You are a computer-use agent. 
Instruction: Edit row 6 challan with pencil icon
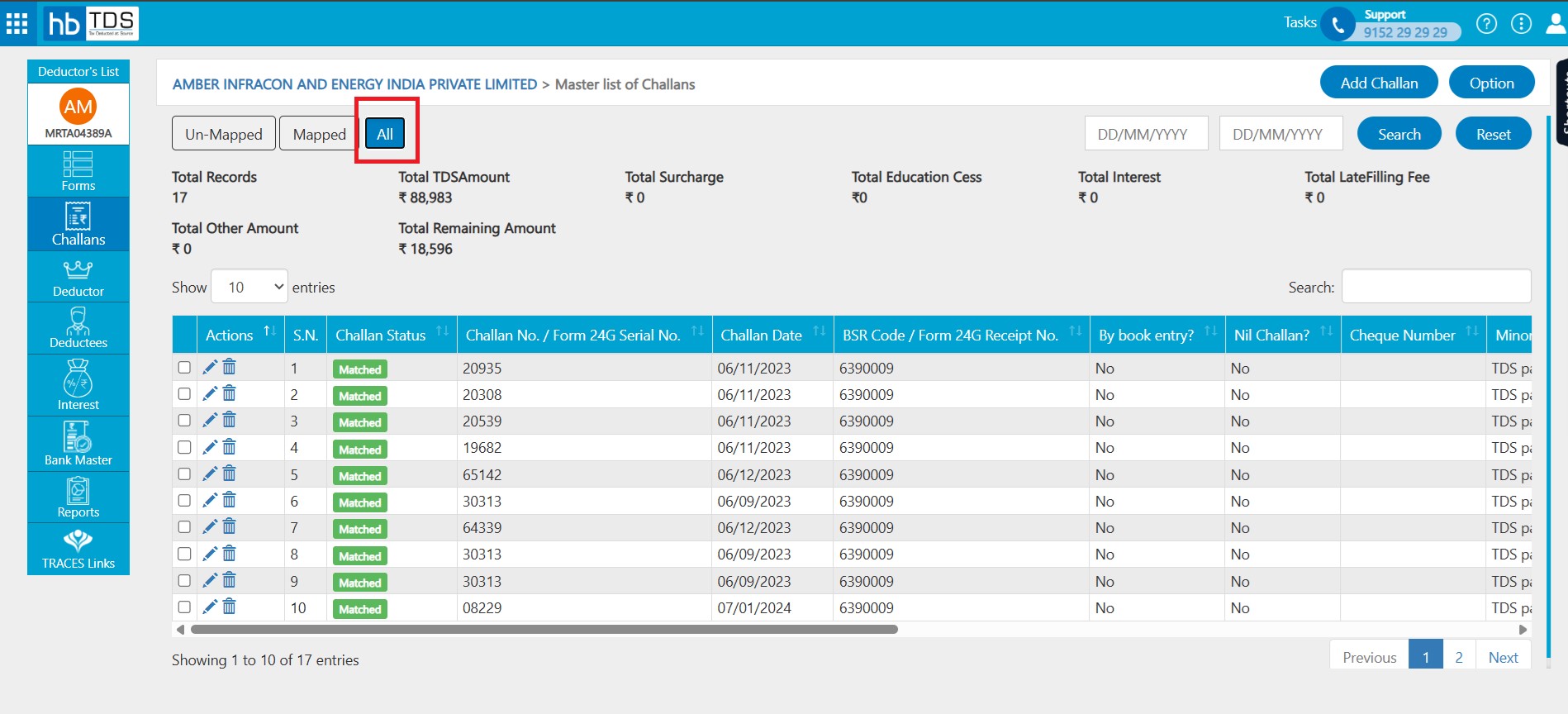pos(210,500)
